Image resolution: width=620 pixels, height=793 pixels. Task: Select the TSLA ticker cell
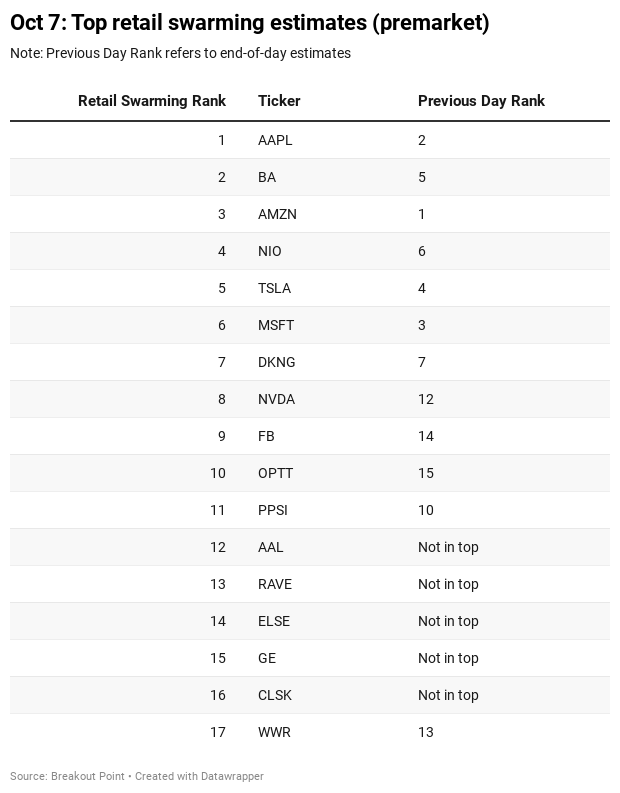[x=274, y=289]
